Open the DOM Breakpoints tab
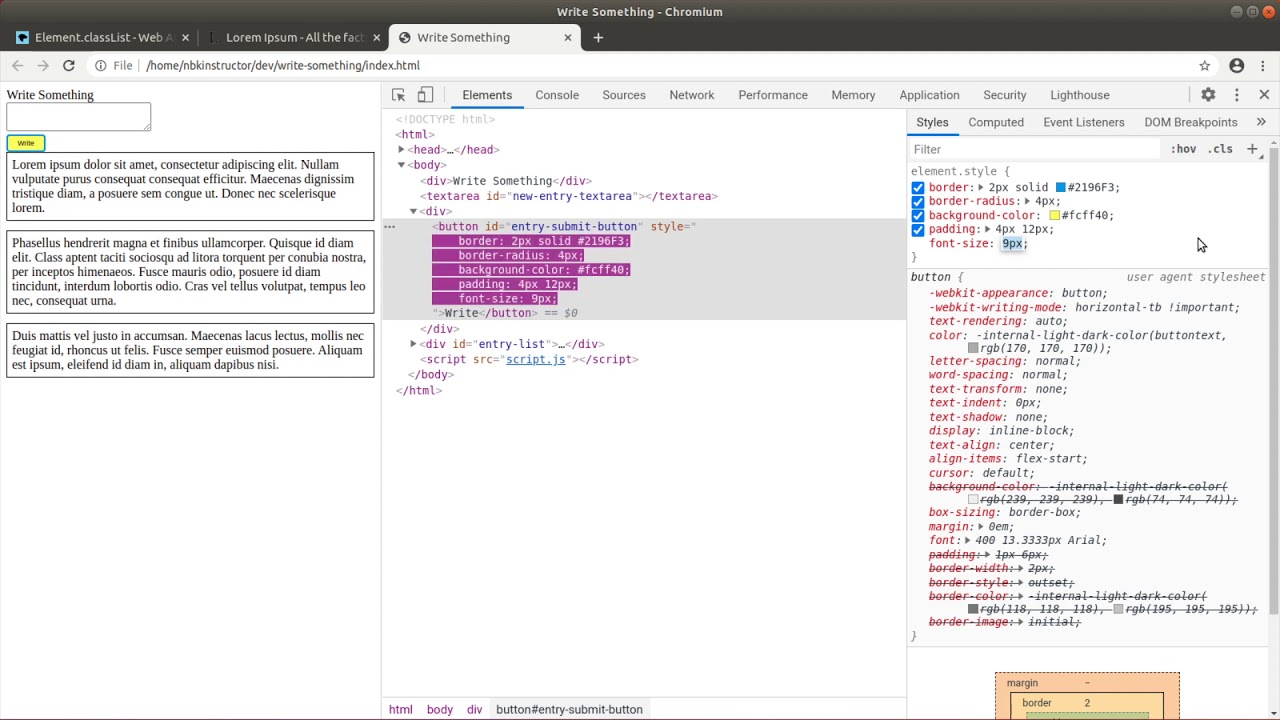 point(1191,122)
